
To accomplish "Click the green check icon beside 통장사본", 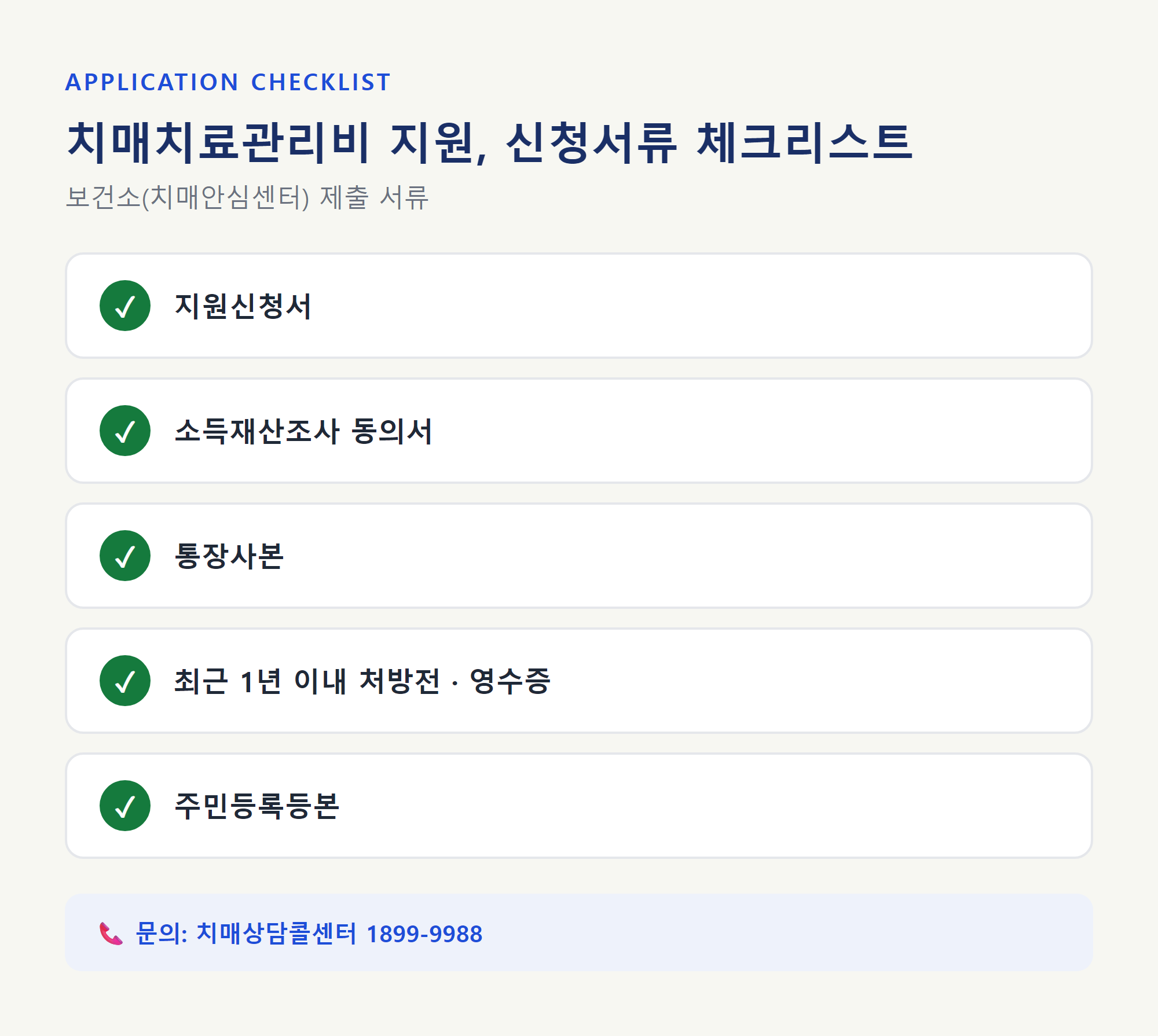I will (125, 556).
